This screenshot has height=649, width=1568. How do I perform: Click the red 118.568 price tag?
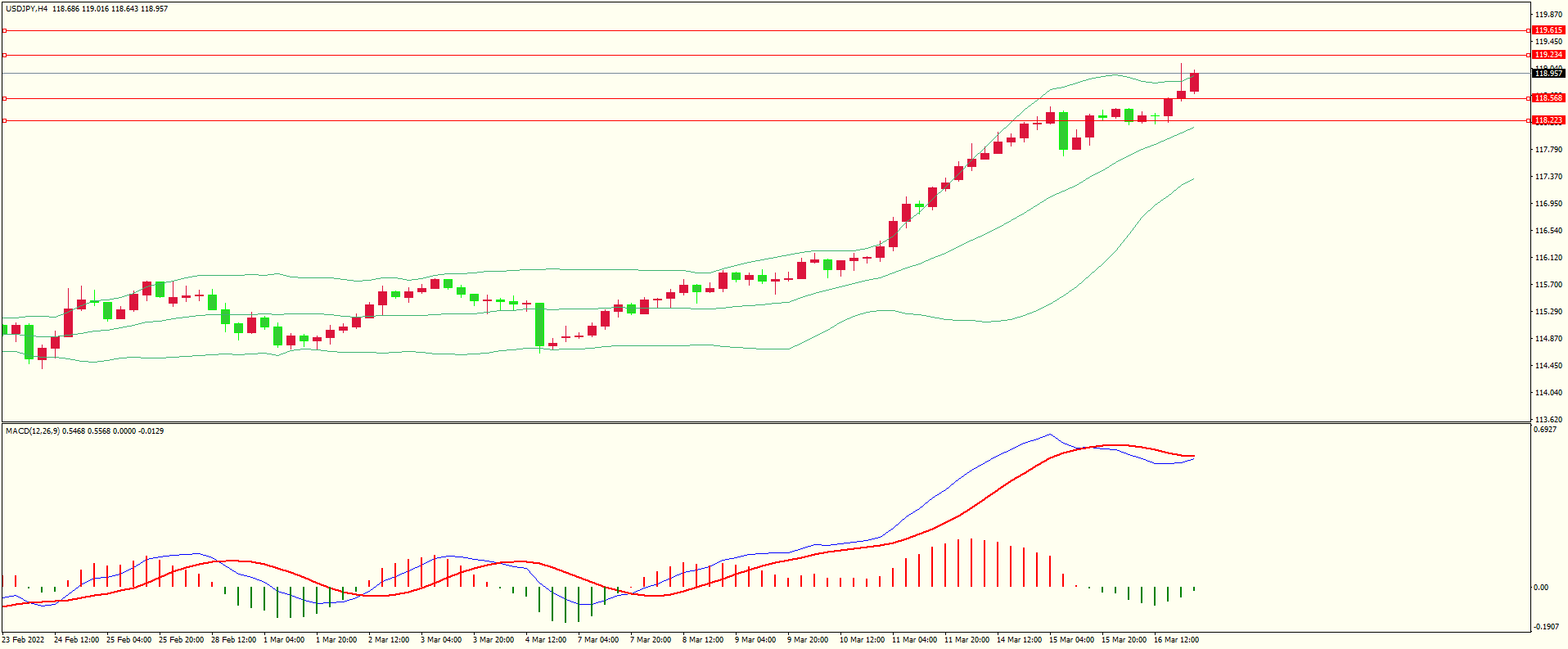tap(1548, 98)
